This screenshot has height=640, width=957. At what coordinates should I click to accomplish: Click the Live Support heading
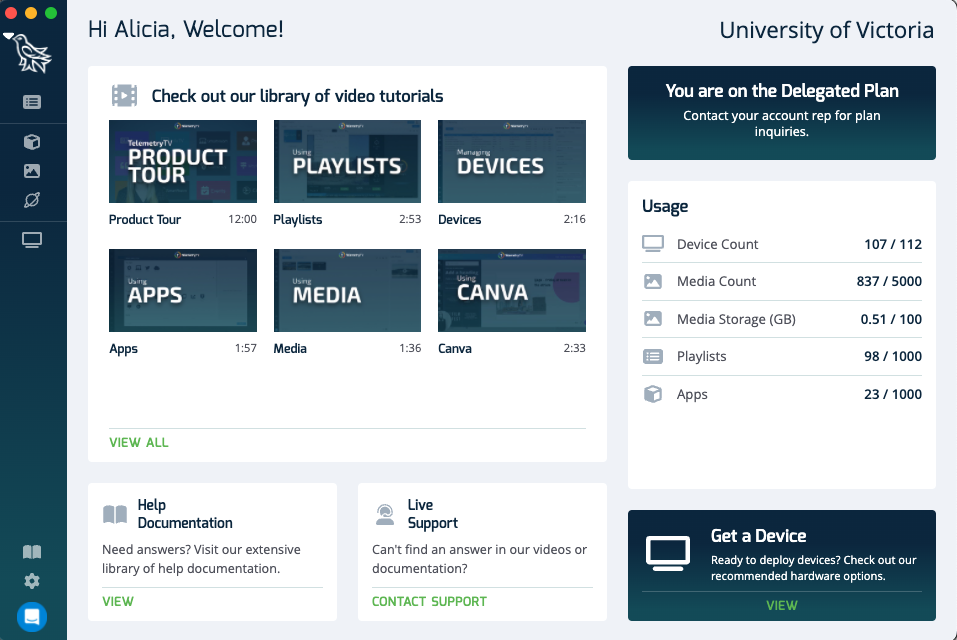433,514
